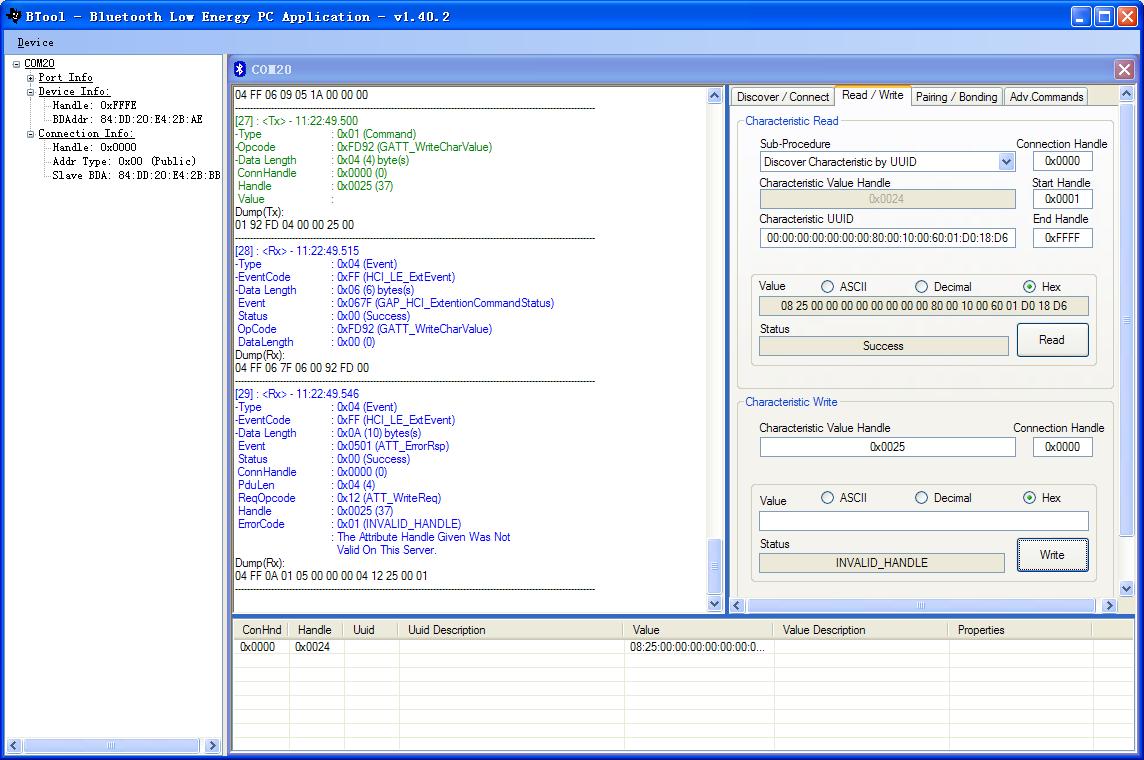This screenshot has height=760, width=1144.
Task: Collapse the Connection Info node
Action: [31, 134]
